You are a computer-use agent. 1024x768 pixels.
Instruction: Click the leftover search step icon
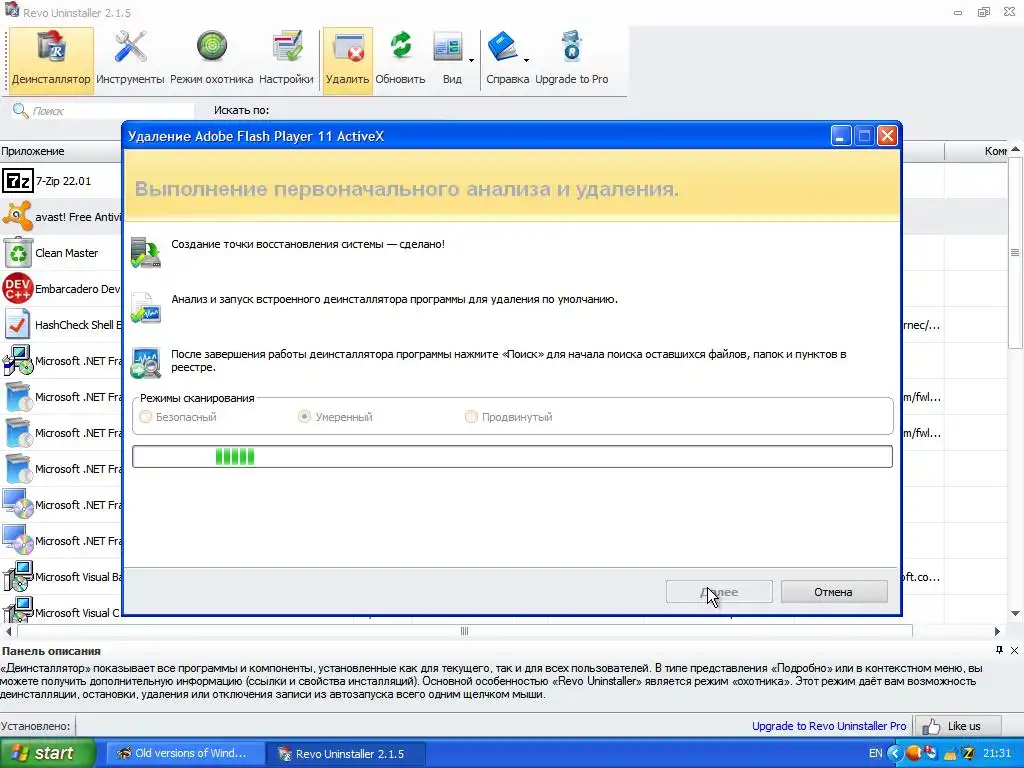click(146, 363)
